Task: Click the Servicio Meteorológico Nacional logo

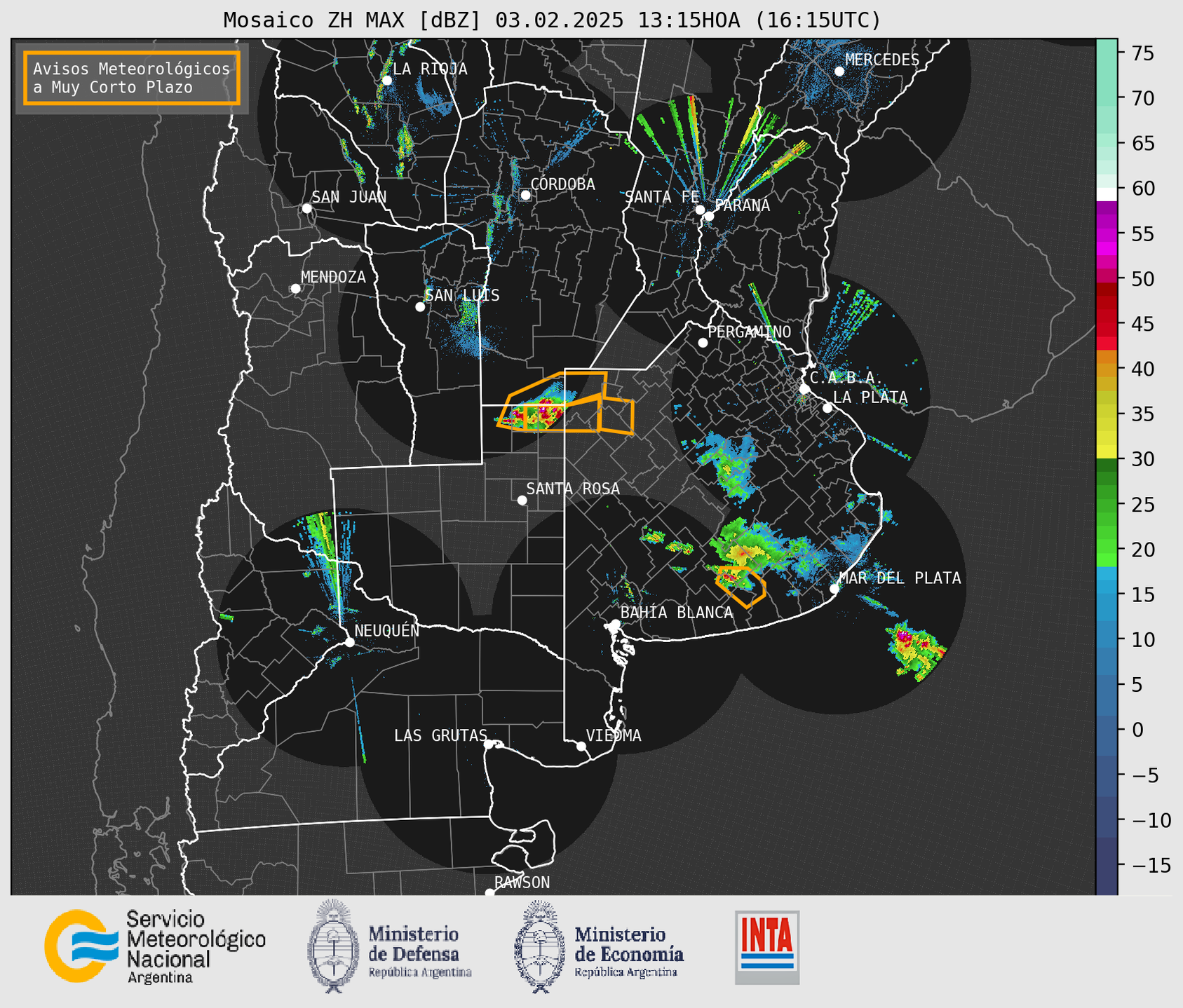Action: (155, 946)
